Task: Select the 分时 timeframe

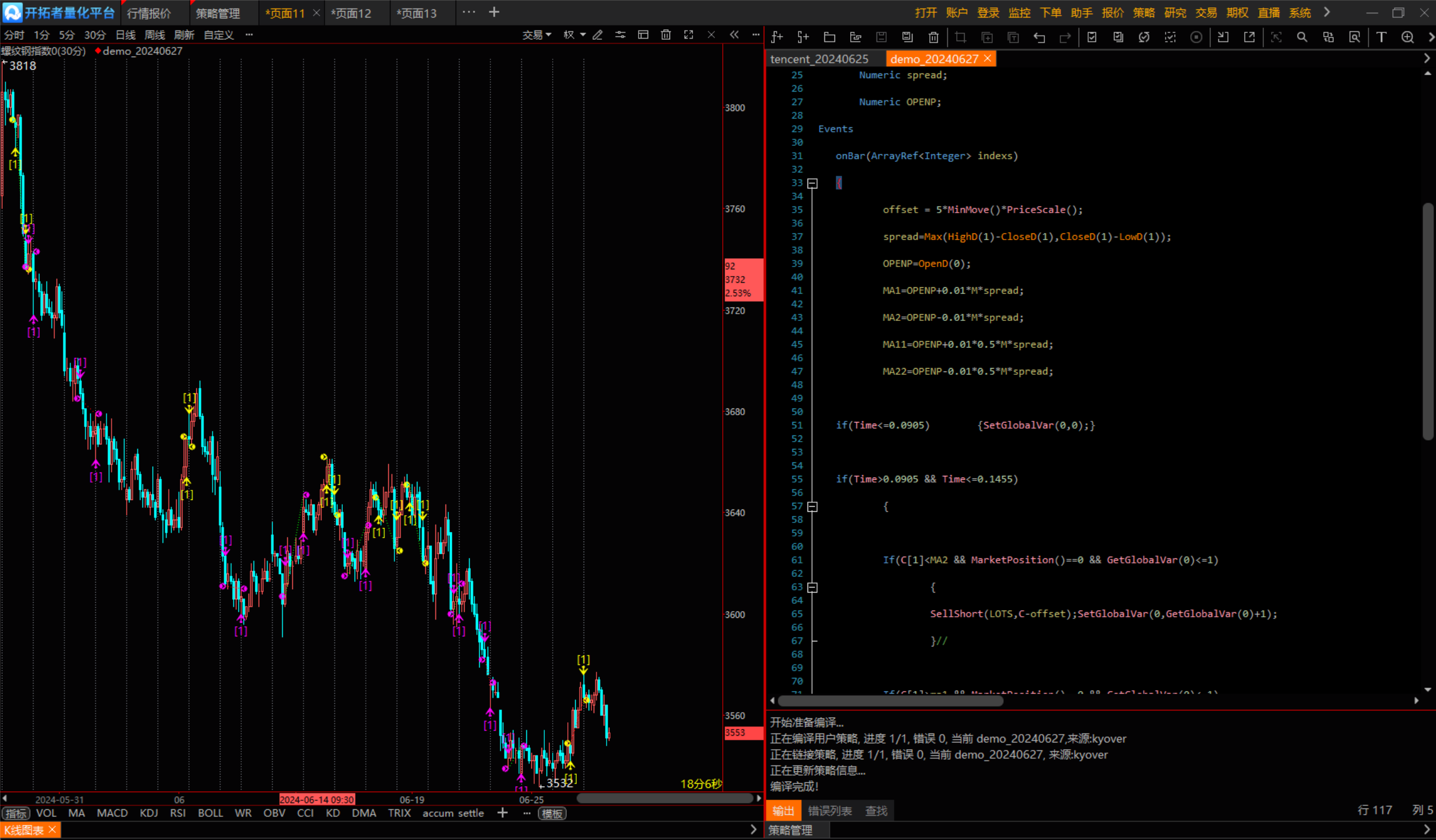Action: point(13,35)
